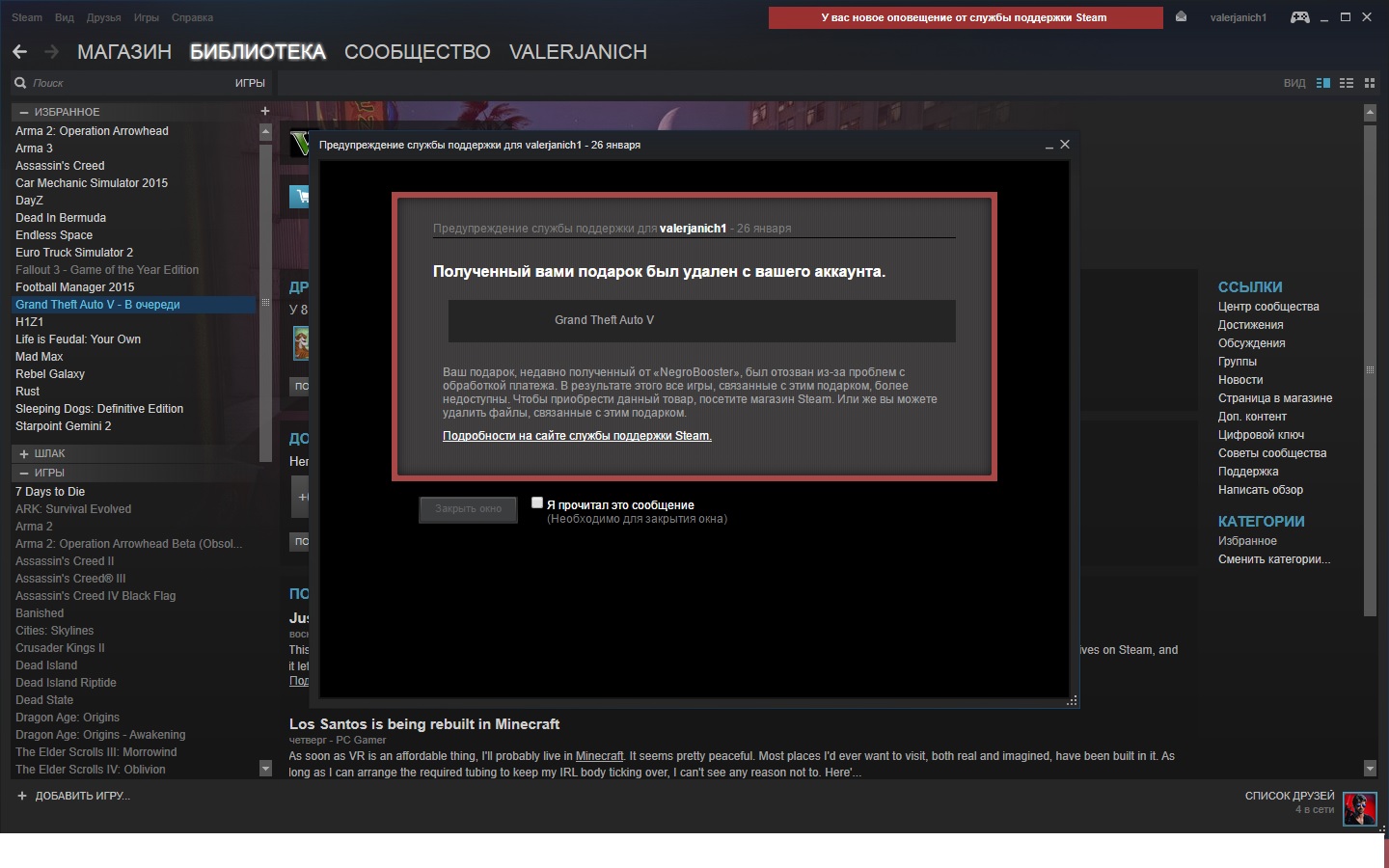Click the GTA V logo behind dialog

point(299,145)
